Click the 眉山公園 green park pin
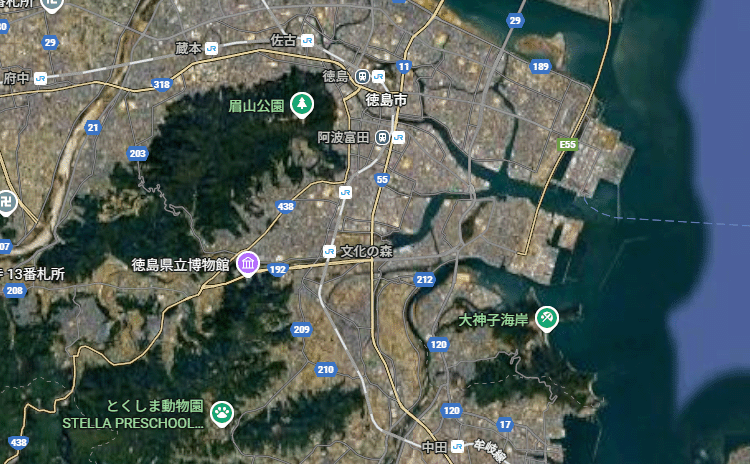The height and width of the screenshot is (464, 750). (x=302, y=104)
